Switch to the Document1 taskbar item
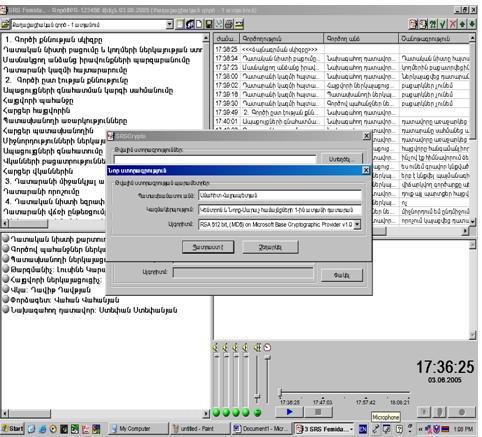 tap(262, 429)
